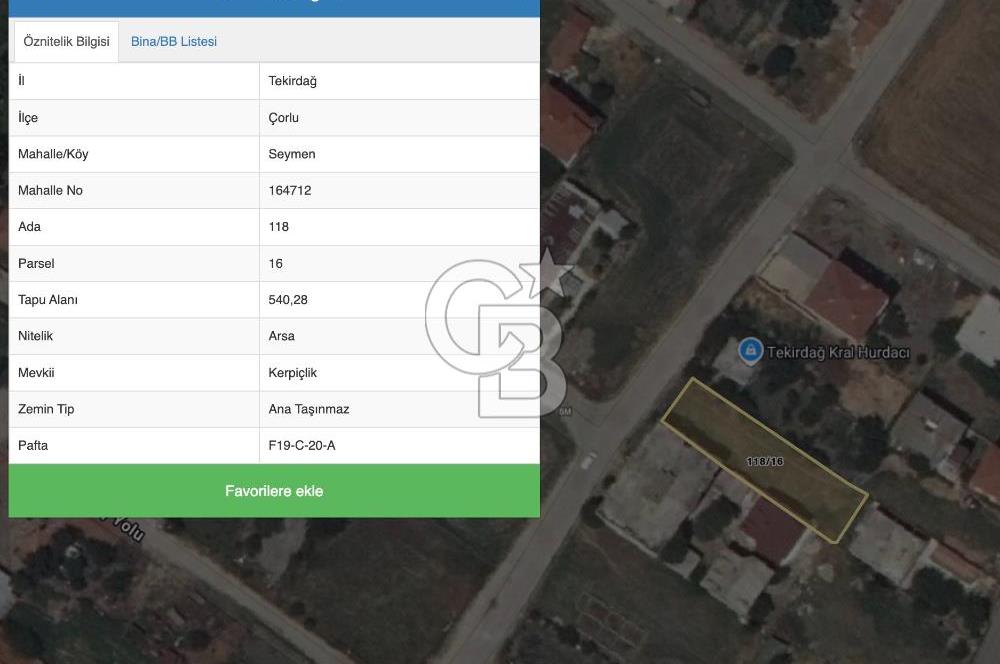Switch to the Öznitelik Bilgisi tab

(x=66, y=41)
